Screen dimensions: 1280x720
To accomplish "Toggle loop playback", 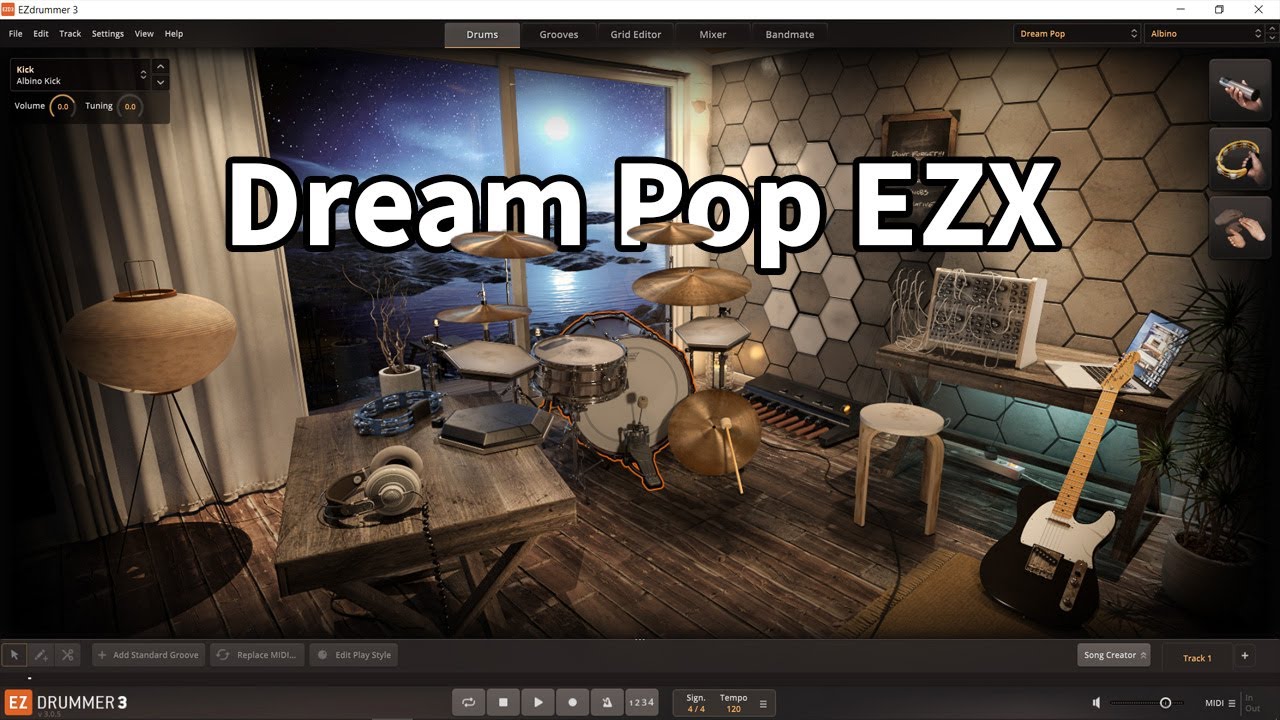I will pyautogui.click(x=468, y=702).
